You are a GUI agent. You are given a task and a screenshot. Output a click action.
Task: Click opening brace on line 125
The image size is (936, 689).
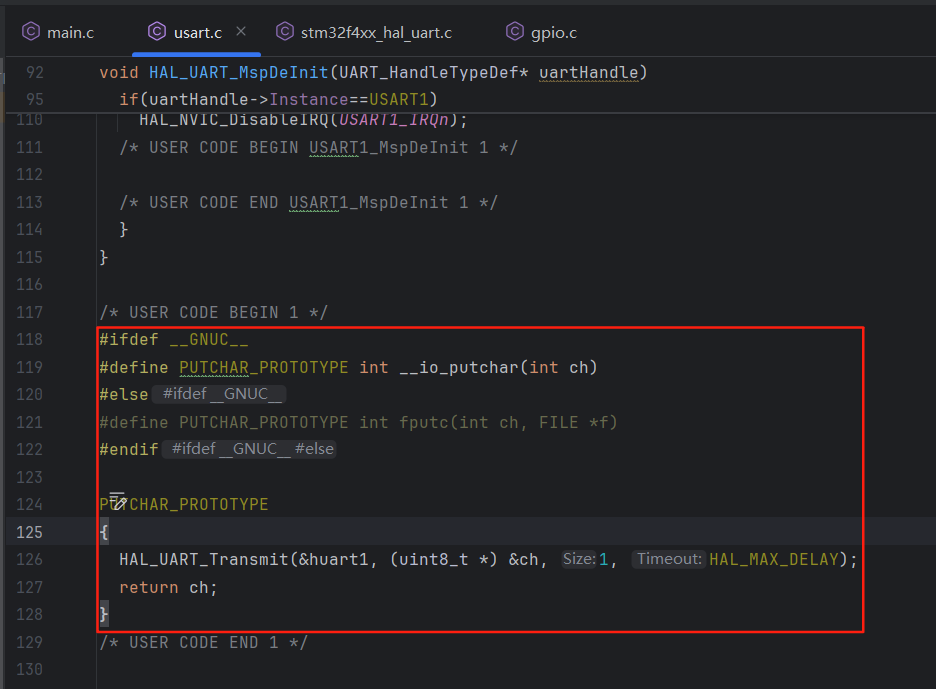[x=104, y=531]
